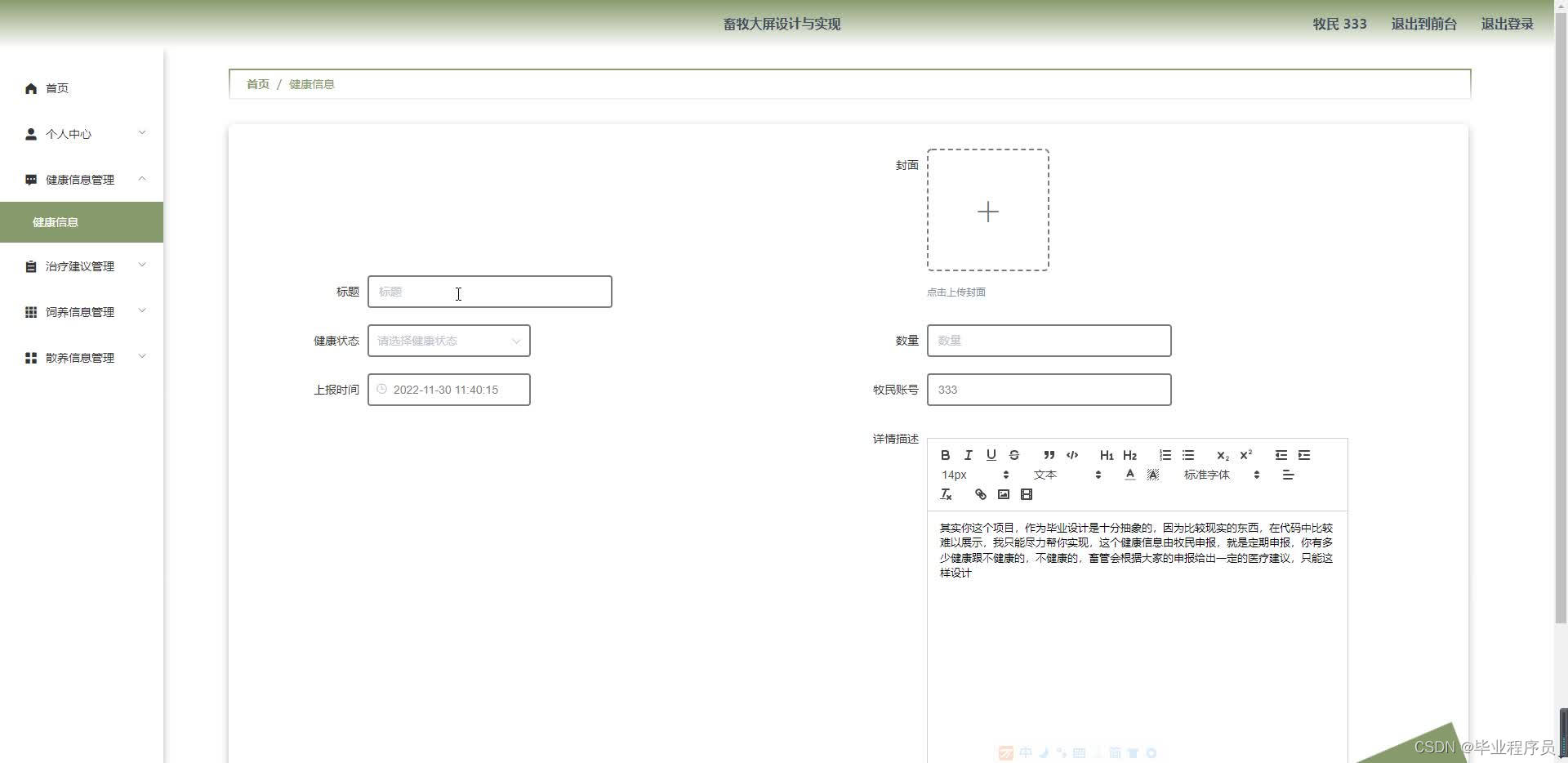Toggle italic formatting in the editor
Viewport: 1568px width, 763px height.
(968, 455)
